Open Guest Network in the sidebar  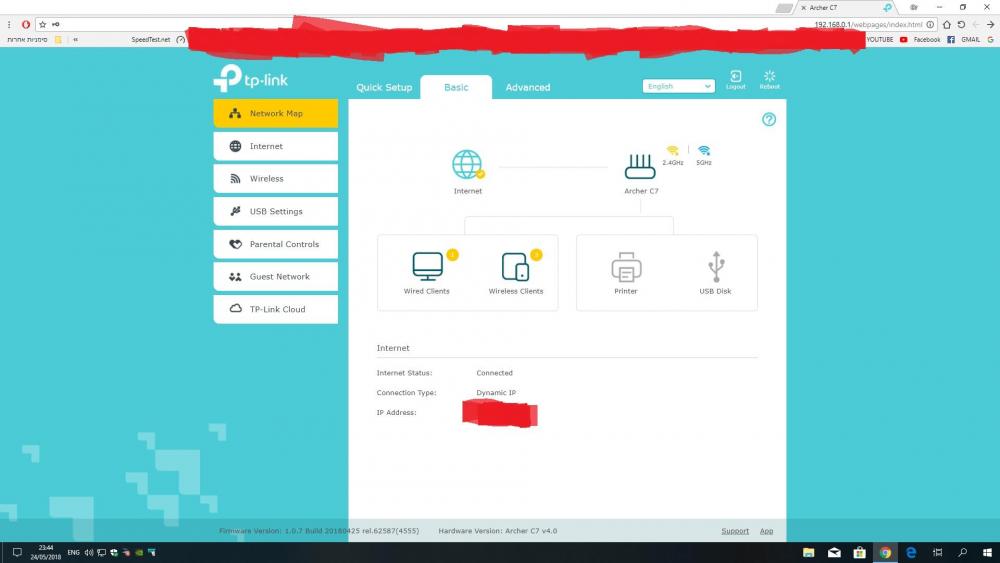[x=276, y=276]
